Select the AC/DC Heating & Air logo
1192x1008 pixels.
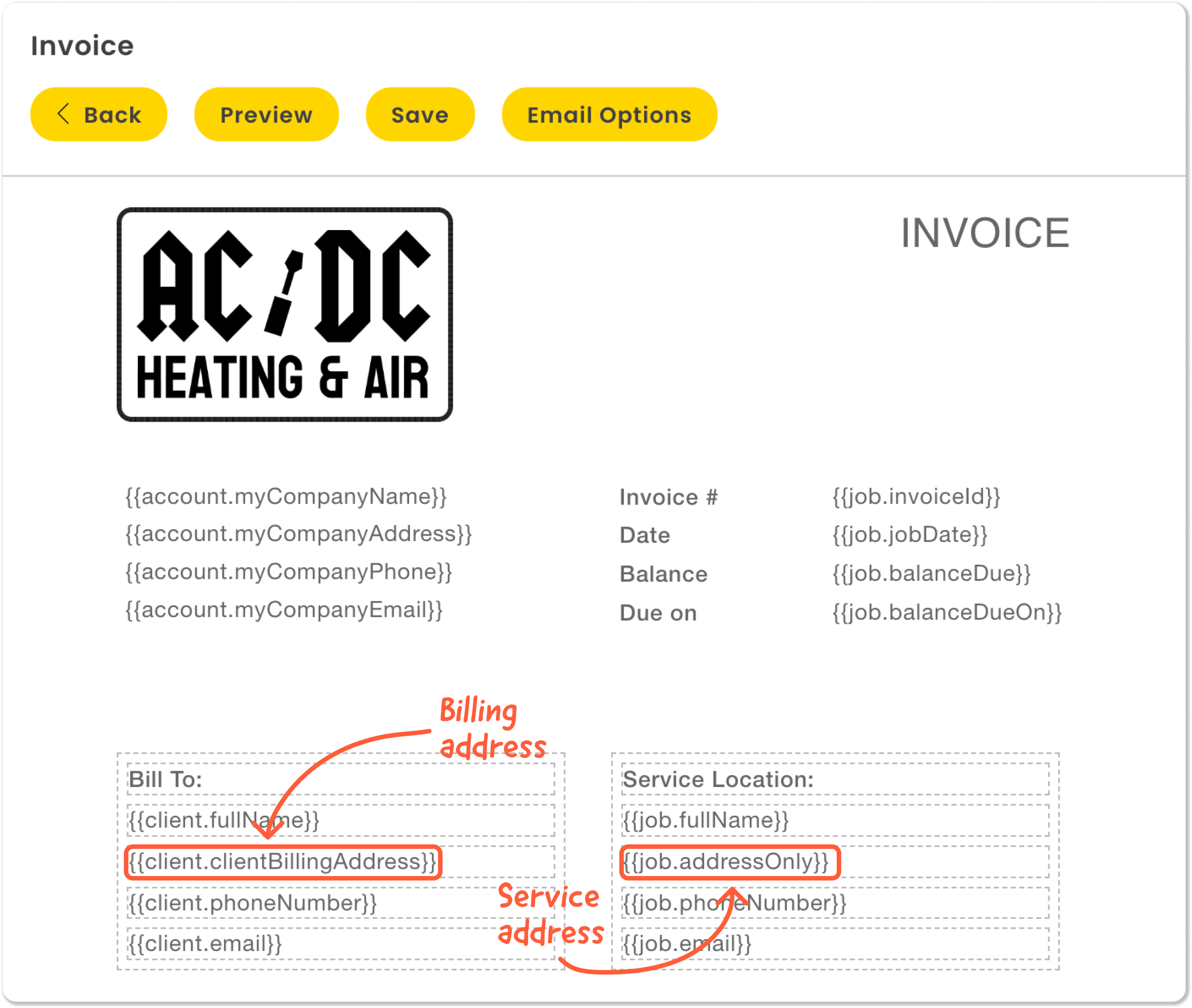click(x=285, y=314)
